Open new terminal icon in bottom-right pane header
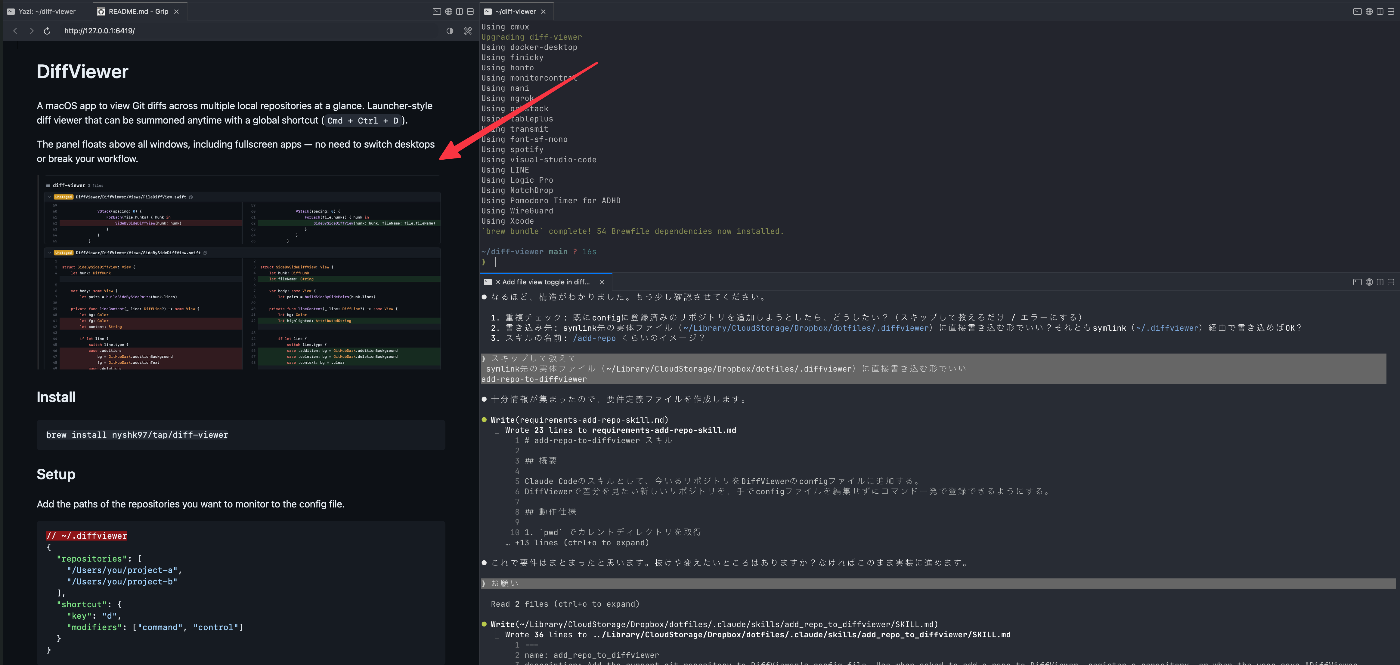 tap(1357, 283)
